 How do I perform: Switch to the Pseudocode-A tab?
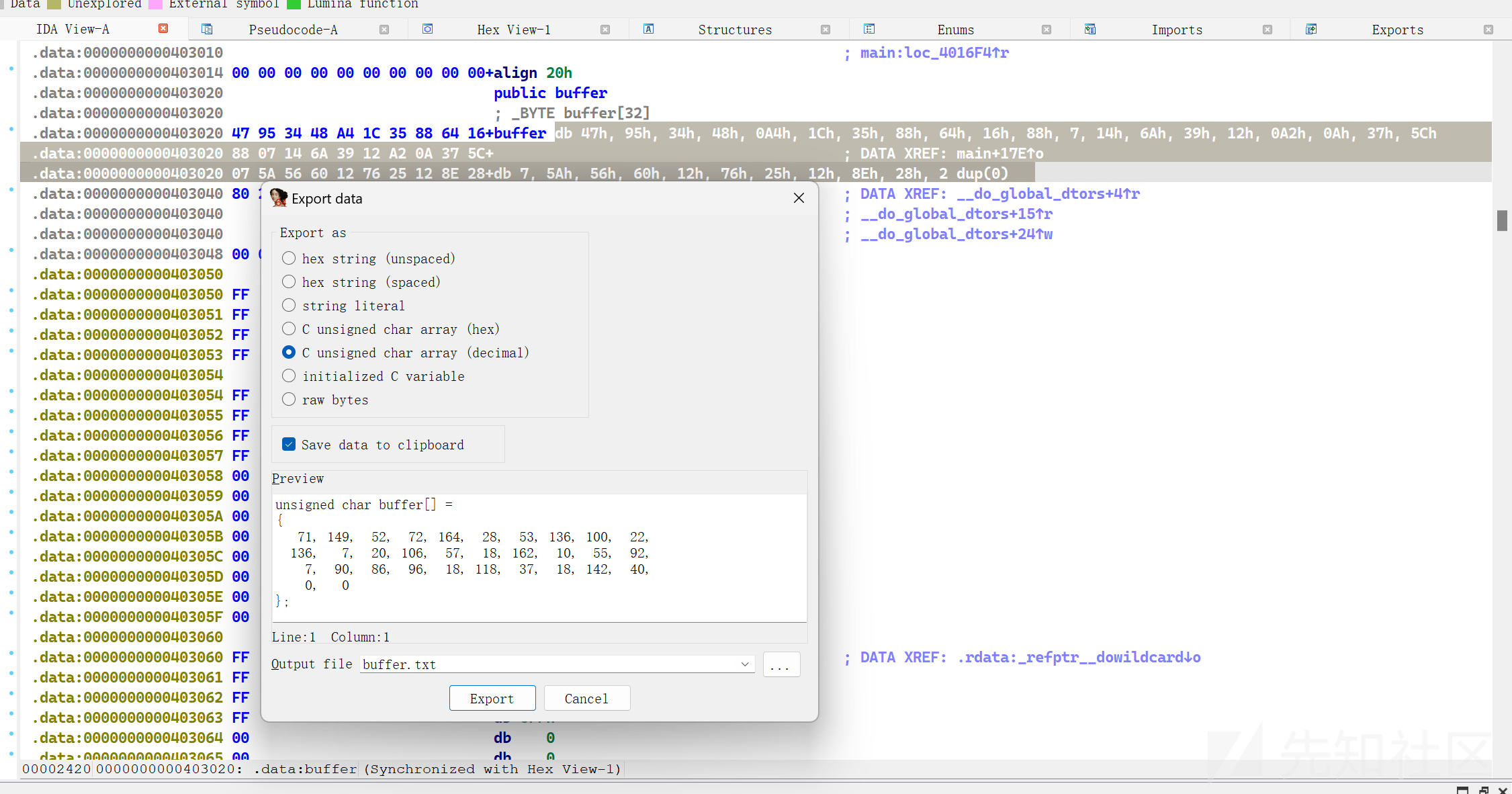point(293,30)
